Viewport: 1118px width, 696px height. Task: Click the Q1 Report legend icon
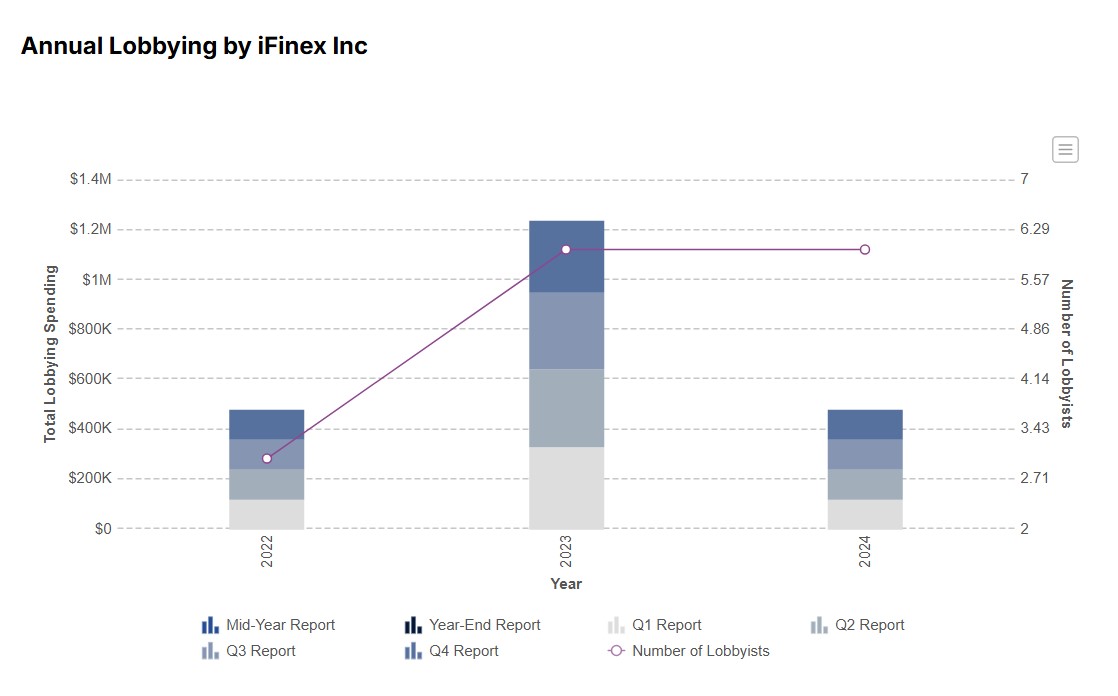[x=616, y=625]
